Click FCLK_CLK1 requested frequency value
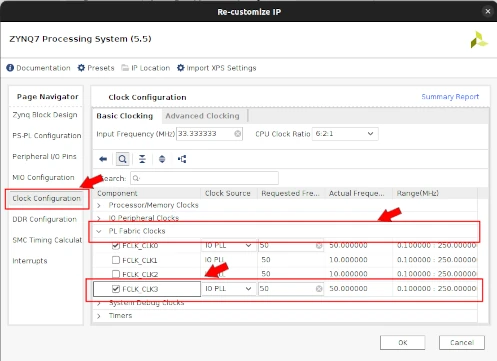This screenshot has height=361, width=497. (266, 260)
